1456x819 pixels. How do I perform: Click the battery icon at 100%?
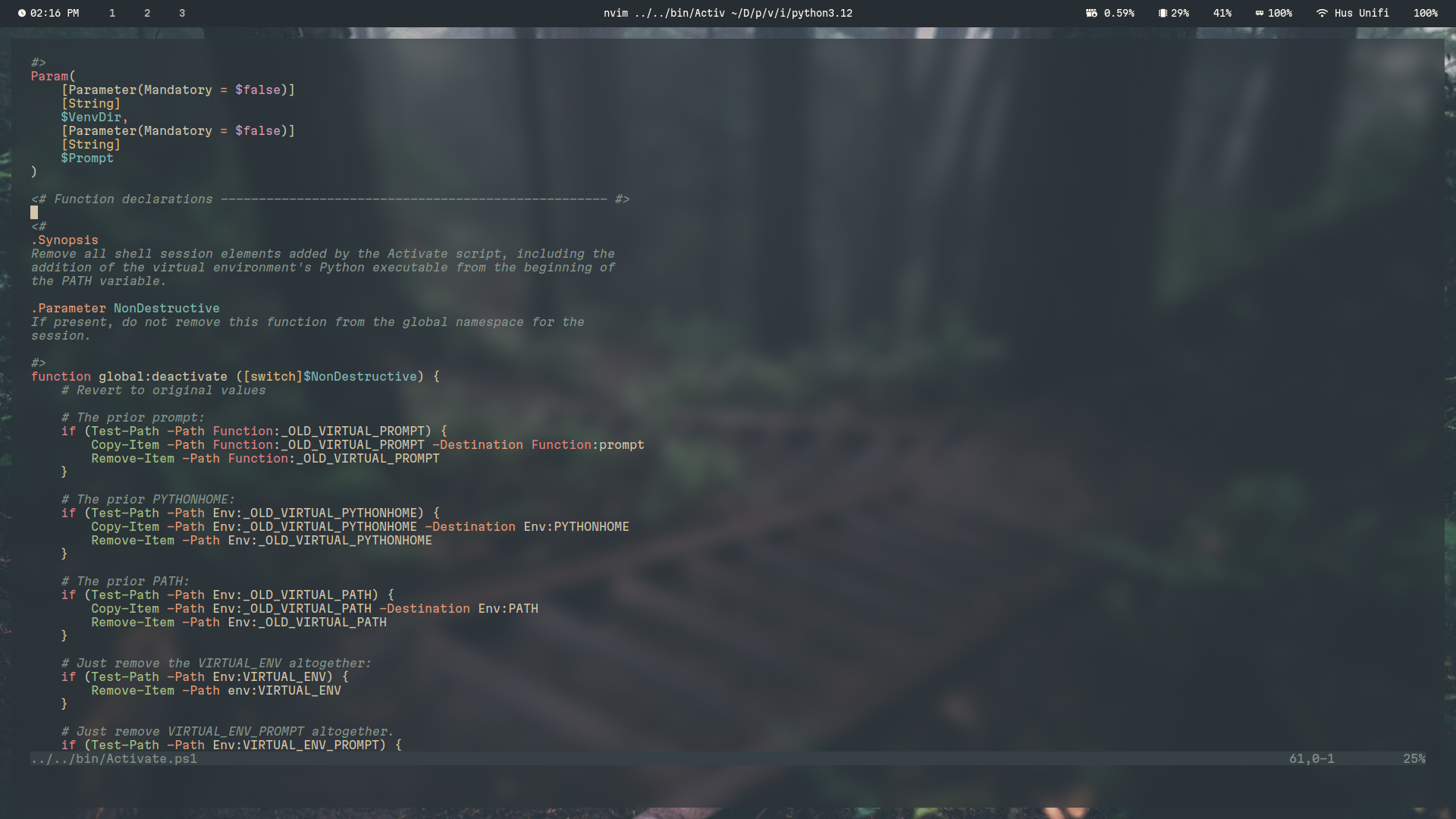tap(1260, 13)
